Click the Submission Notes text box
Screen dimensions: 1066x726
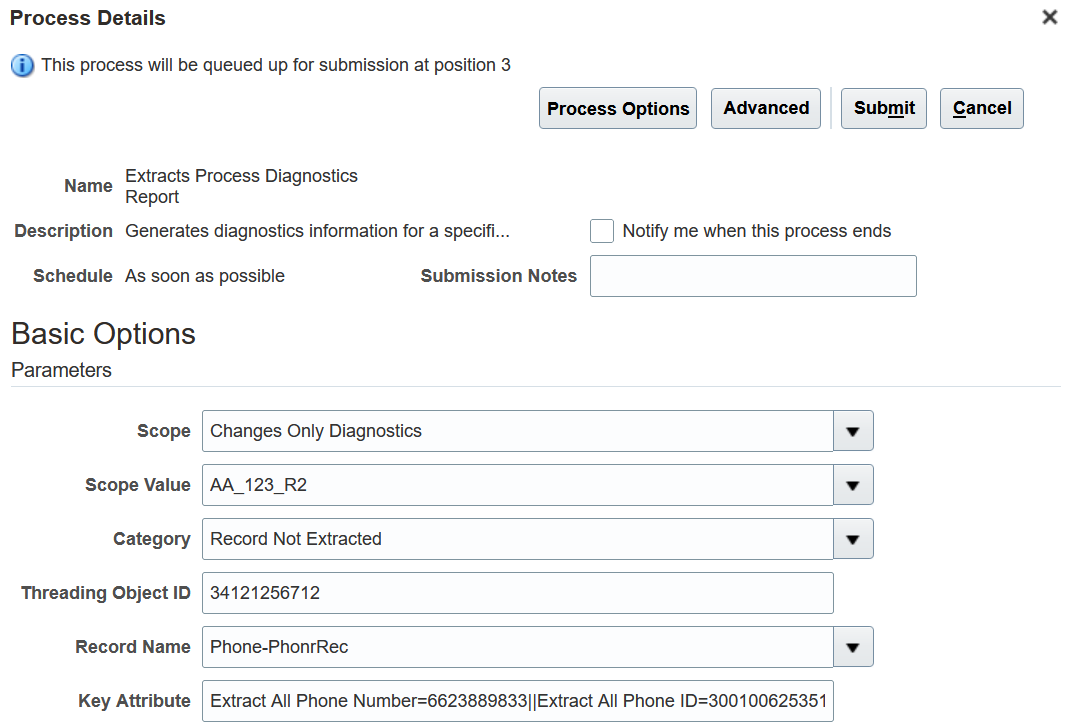click(x=753, y=276)
